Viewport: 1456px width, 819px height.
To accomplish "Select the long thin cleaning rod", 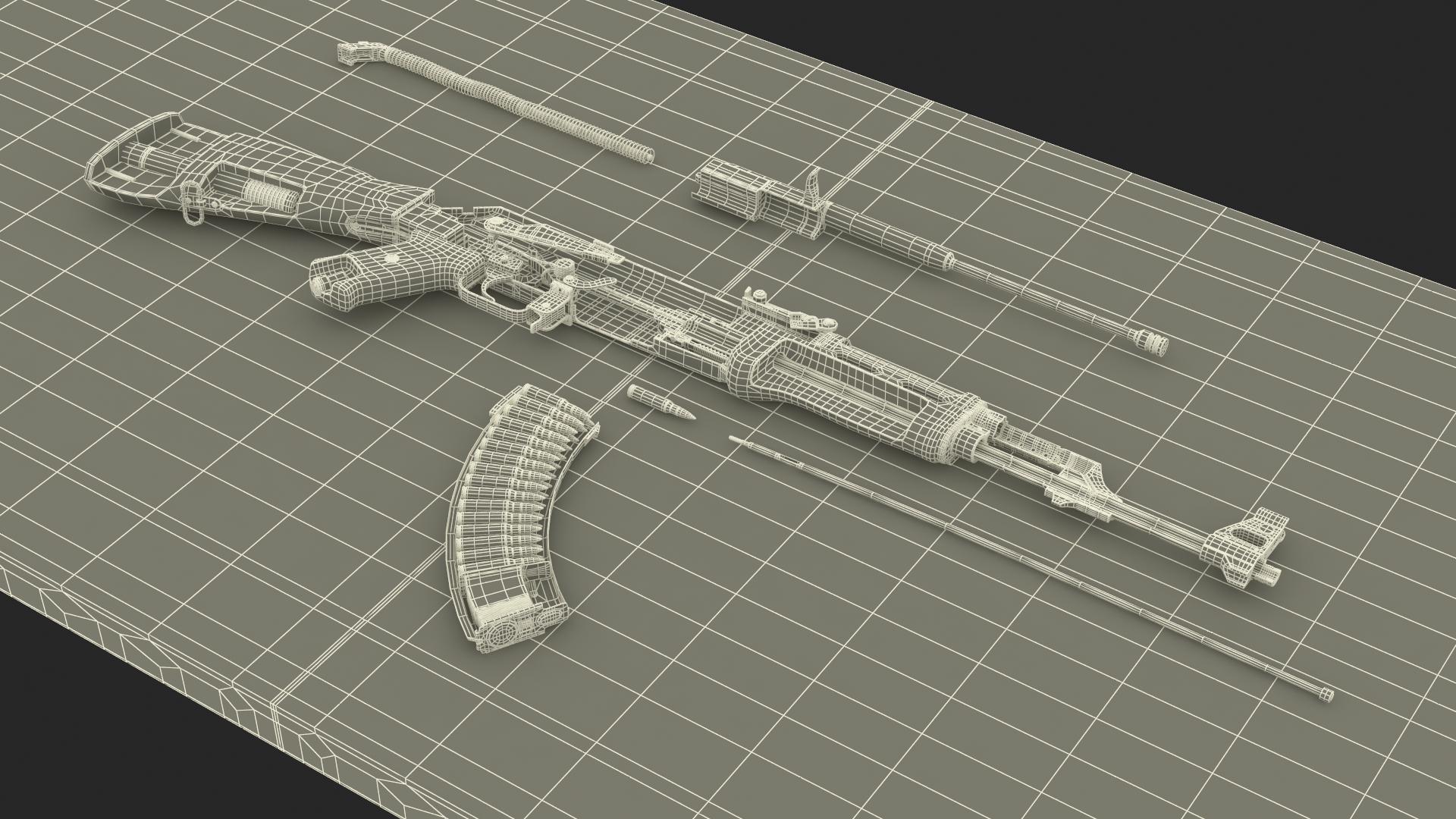I will [x=1030, y=569].
